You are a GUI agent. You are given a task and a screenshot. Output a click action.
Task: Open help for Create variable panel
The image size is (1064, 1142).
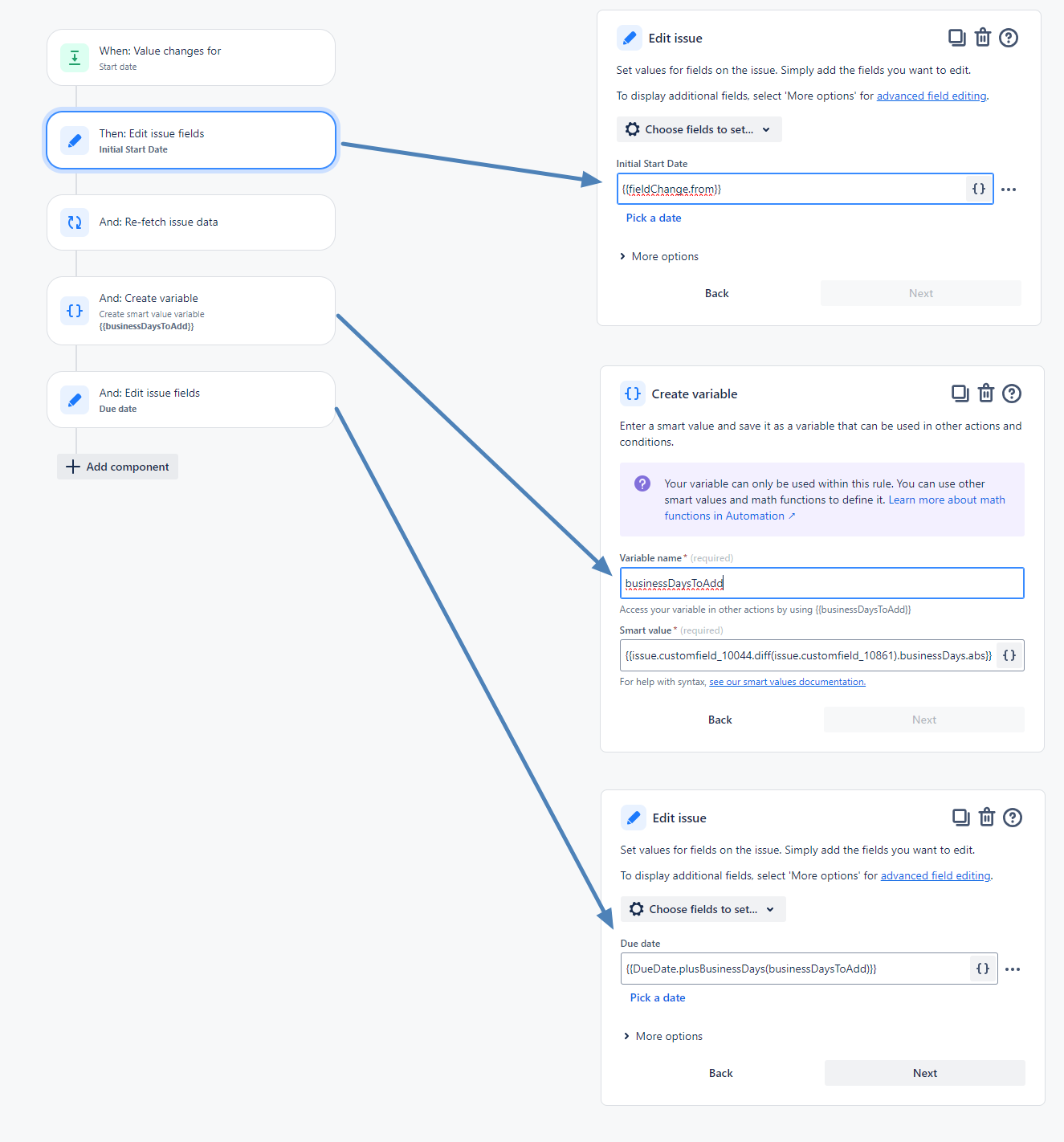coord(1012,394)
